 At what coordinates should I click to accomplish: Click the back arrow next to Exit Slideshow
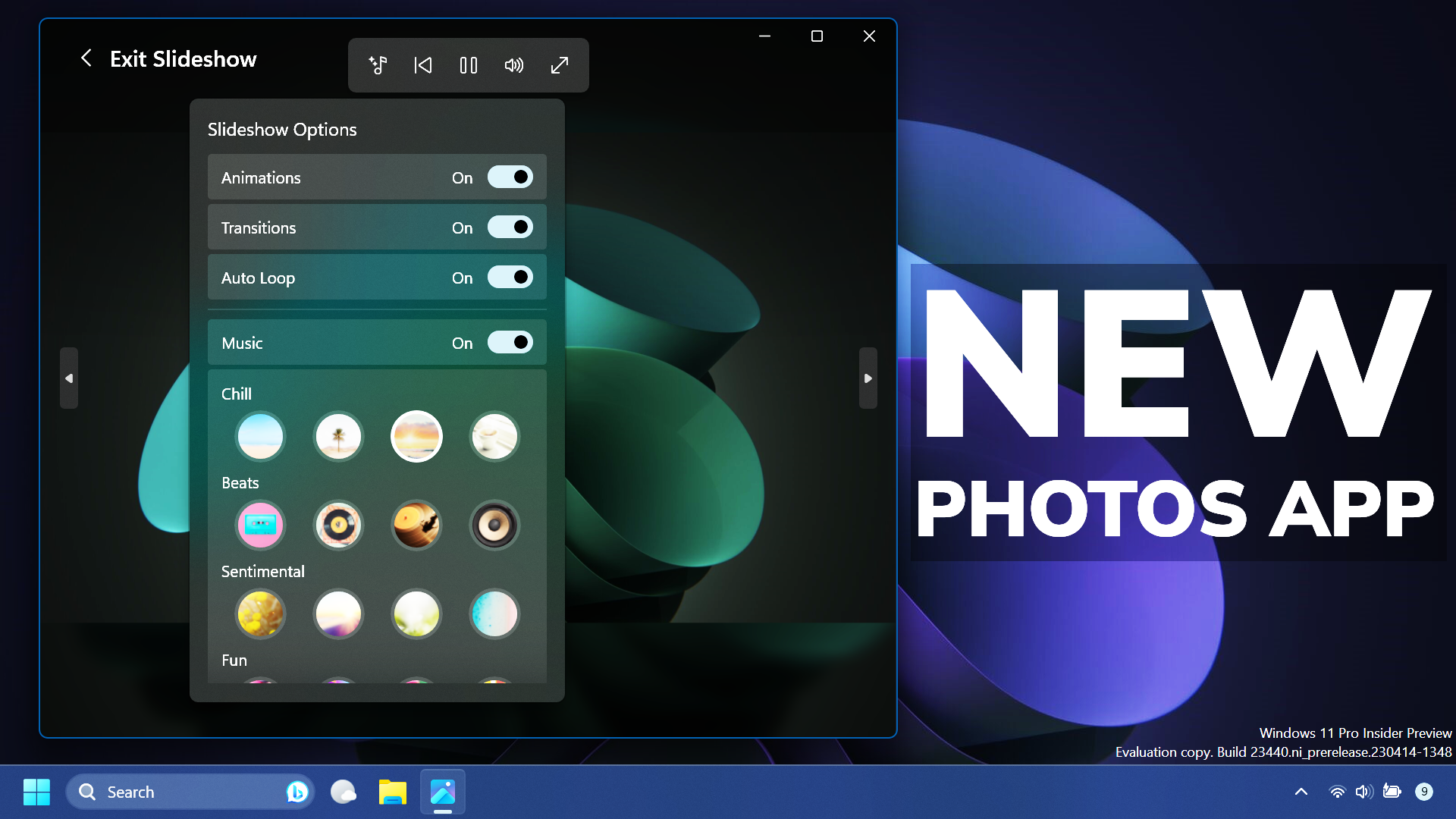coord(86,58)
